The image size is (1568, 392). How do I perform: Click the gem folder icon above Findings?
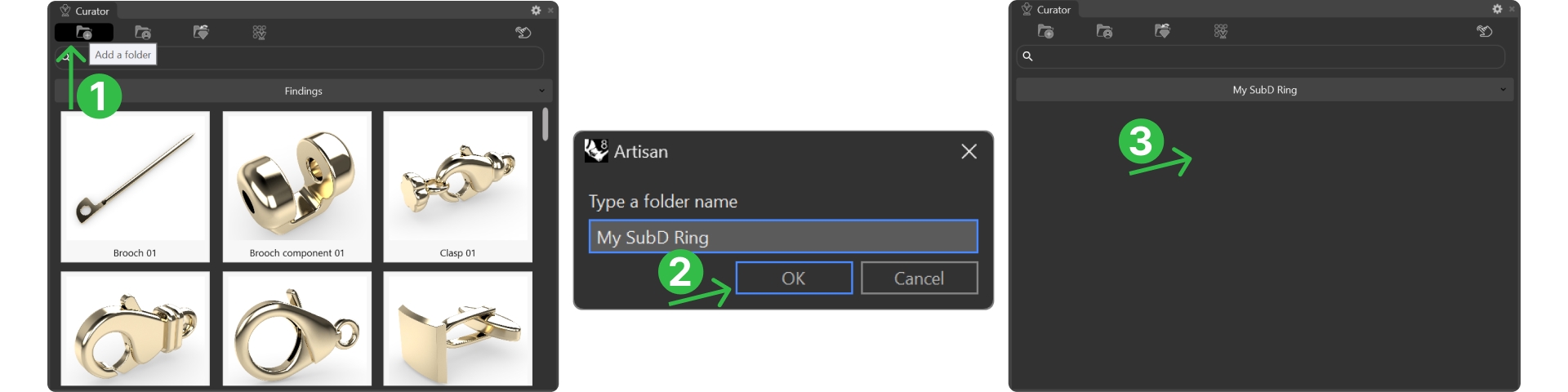tap(201, 33)
